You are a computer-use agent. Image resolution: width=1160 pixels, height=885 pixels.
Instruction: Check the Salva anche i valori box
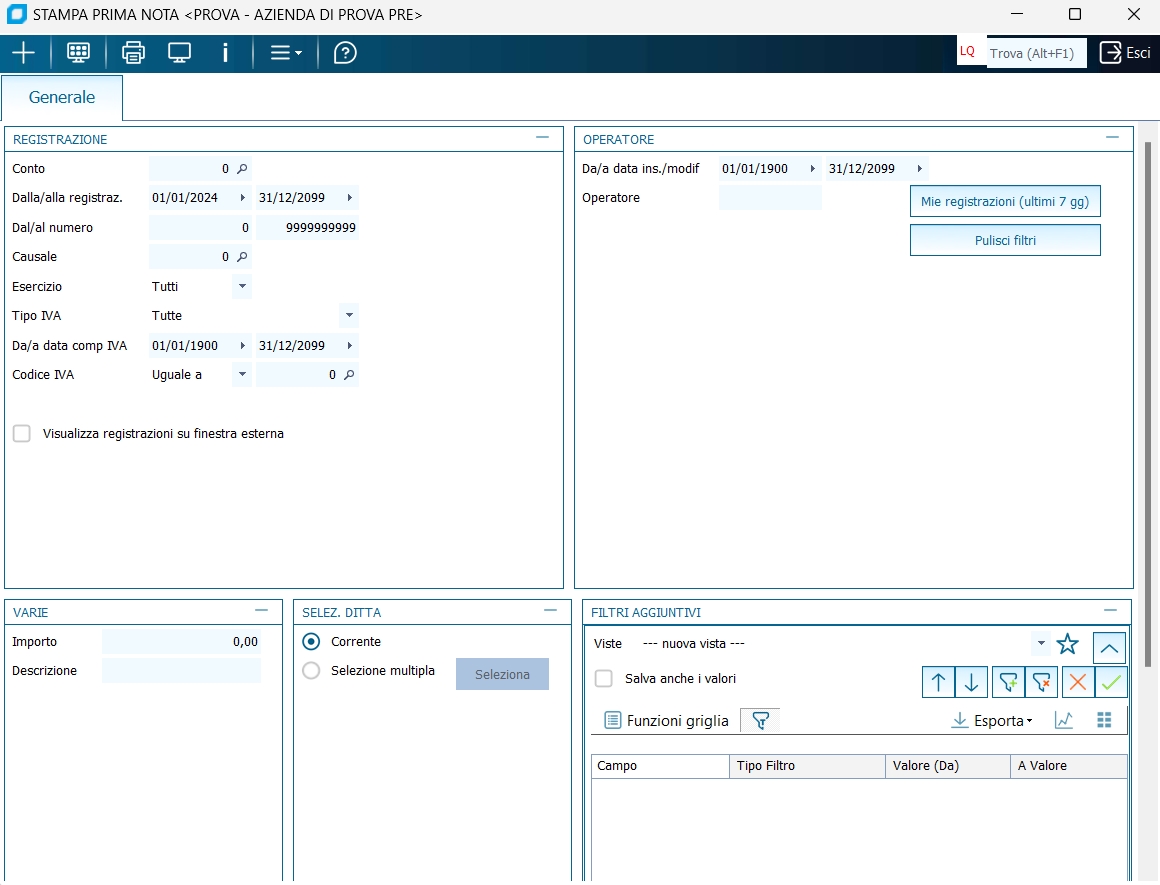click(x=604, y=678)
